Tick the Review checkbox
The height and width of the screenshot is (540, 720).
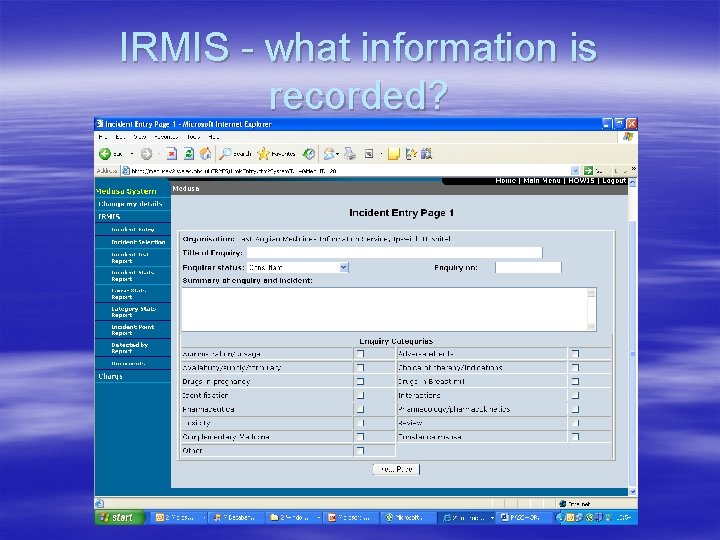tap(575, 422)
